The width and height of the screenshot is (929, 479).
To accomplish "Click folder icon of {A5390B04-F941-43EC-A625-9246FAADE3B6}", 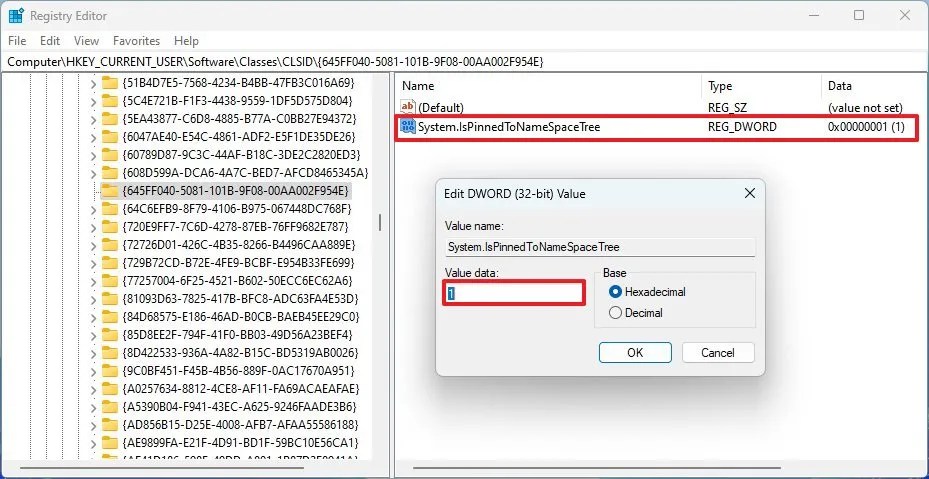I will 110,407.
